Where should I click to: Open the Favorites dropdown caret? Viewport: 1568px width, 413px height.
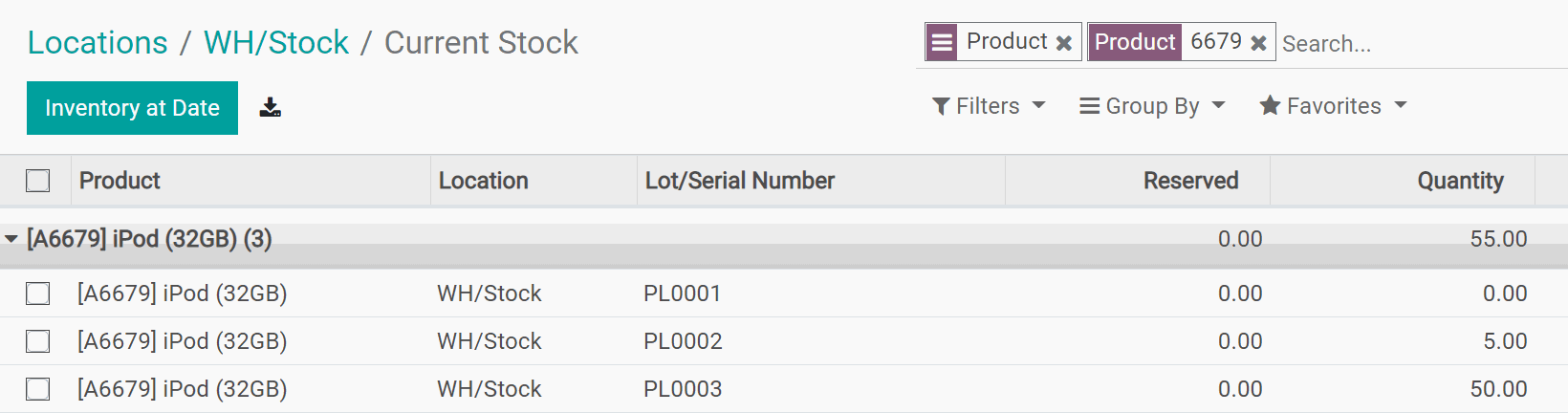1401,105
